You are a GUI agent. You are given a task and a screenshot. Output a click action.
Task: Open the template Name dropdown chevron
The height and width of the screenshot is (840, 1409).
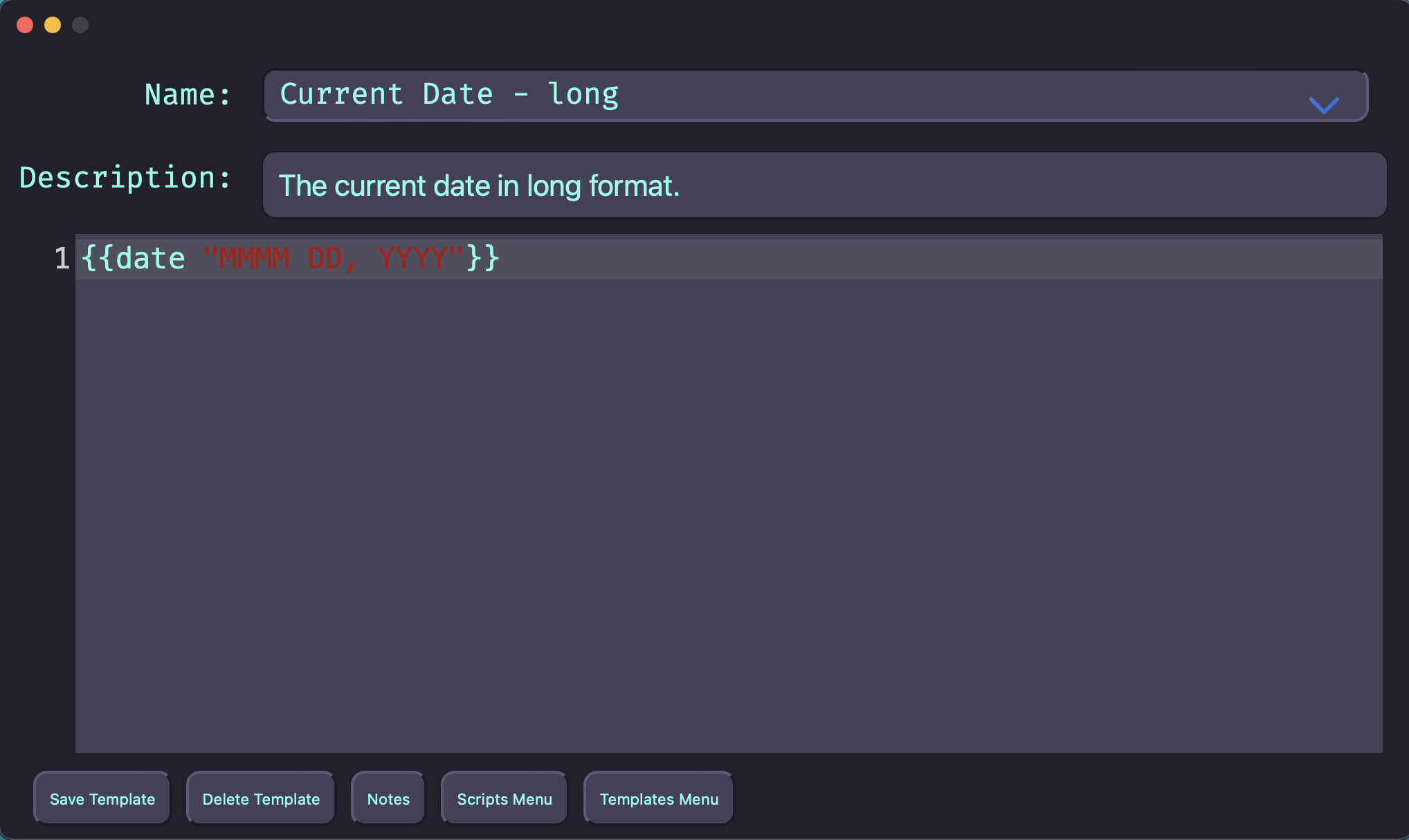tap(1324, 105)
